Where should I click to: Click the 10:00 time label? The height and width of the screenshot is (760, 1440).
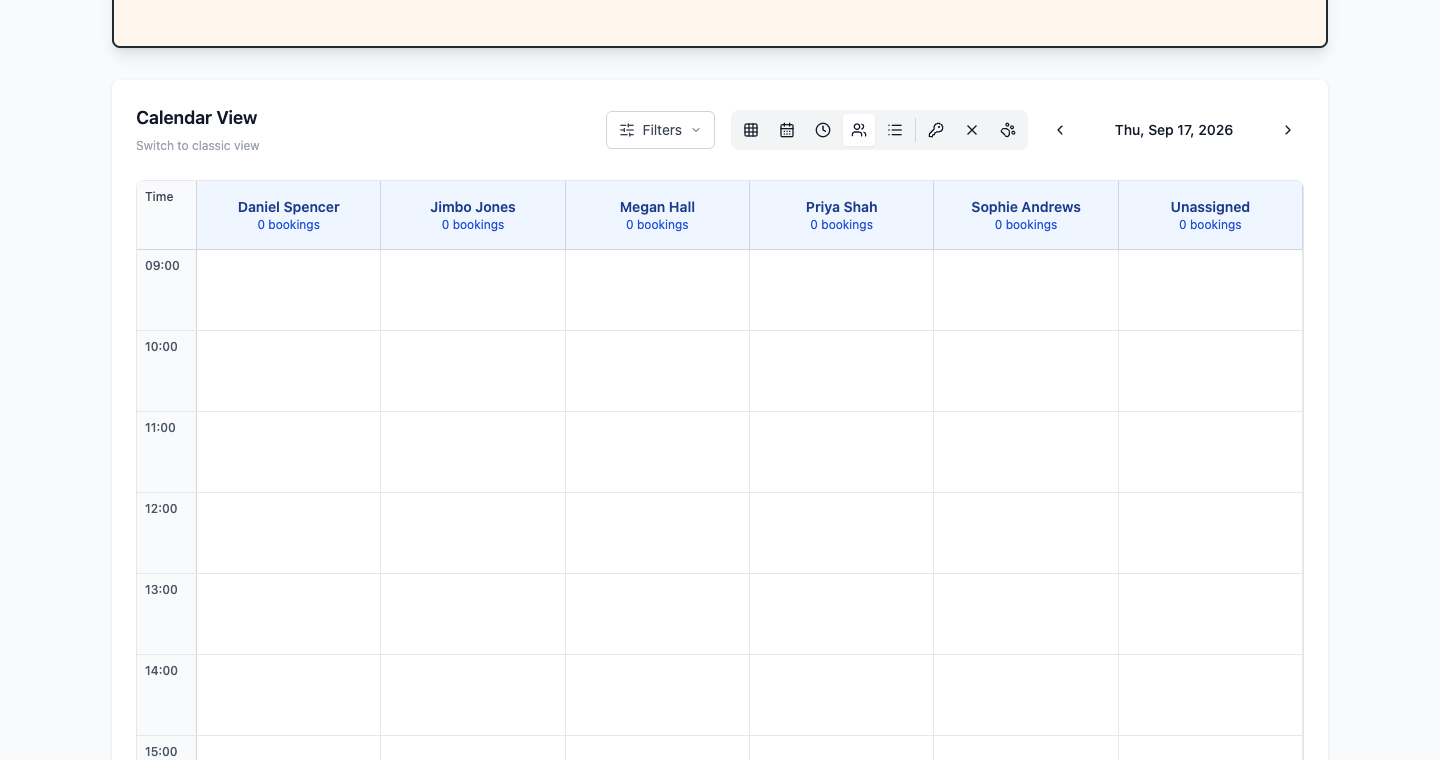pyautogui.click(x=161, y=347)
